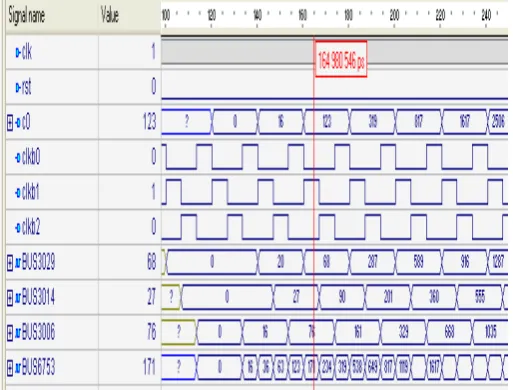The width and height of the screenshot is (513, 390).
Task: Select the clkb0 signal name
Action: (31, 157)
